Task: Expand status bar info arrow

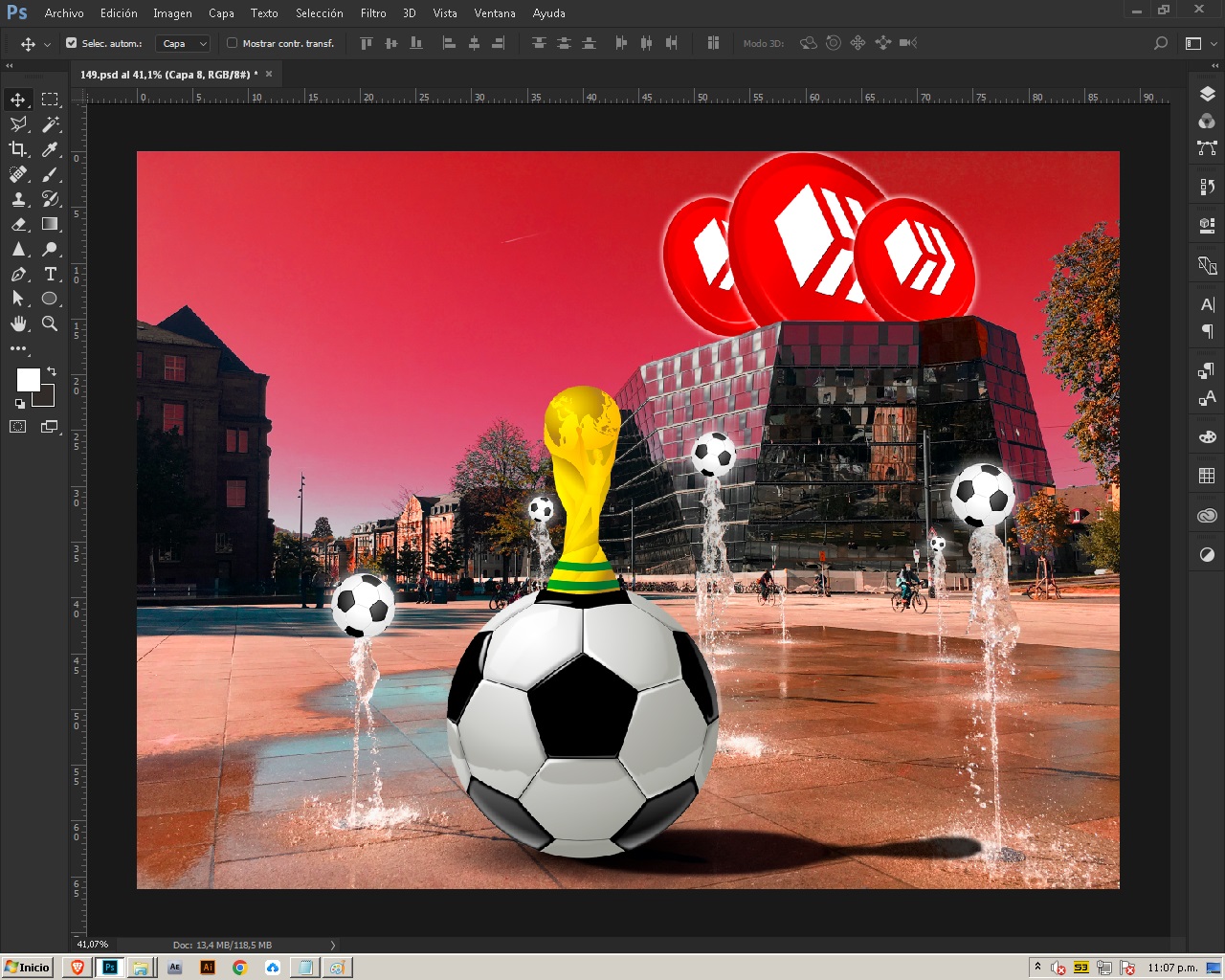Action: pos(333,945)
